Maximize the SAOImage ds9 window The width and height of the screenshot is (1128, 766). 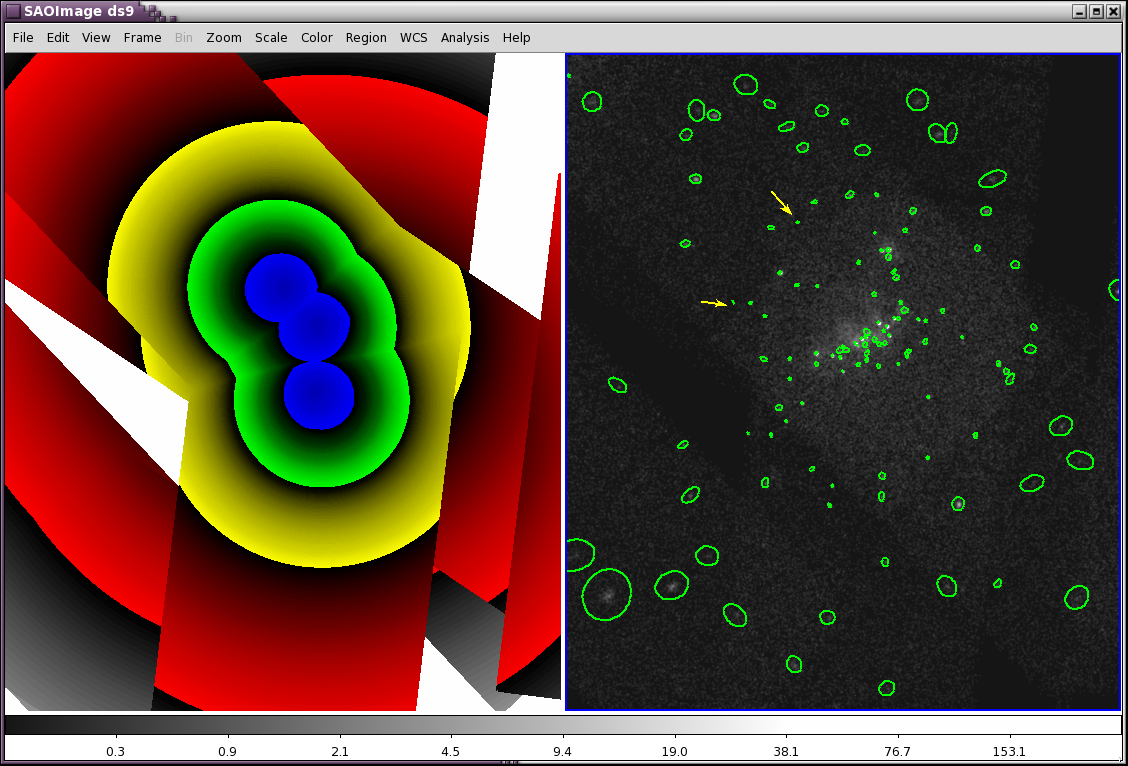[1096, 11]
